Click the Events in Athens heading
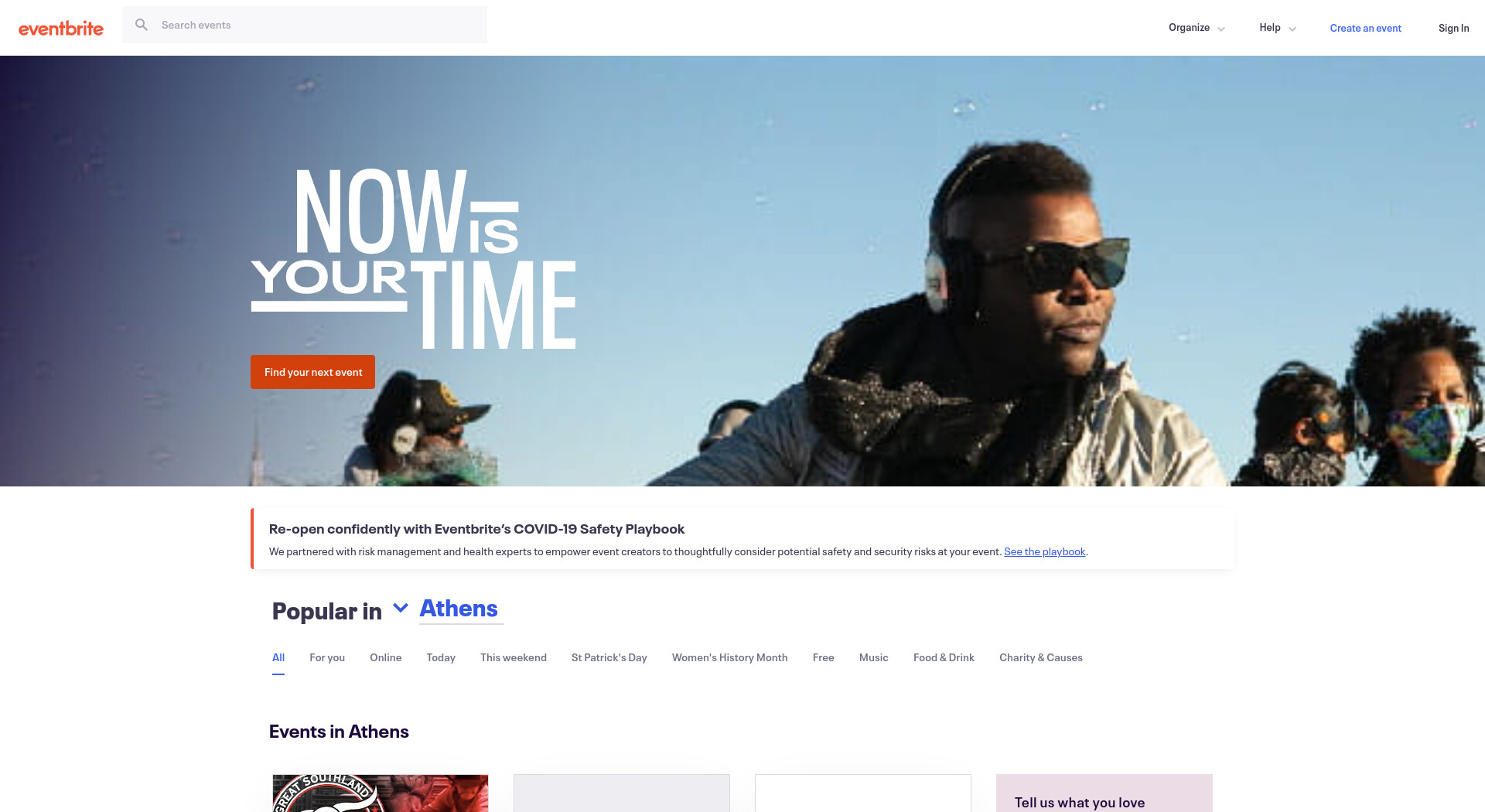Screen dimensions: 1485x812 pos(339,732)
